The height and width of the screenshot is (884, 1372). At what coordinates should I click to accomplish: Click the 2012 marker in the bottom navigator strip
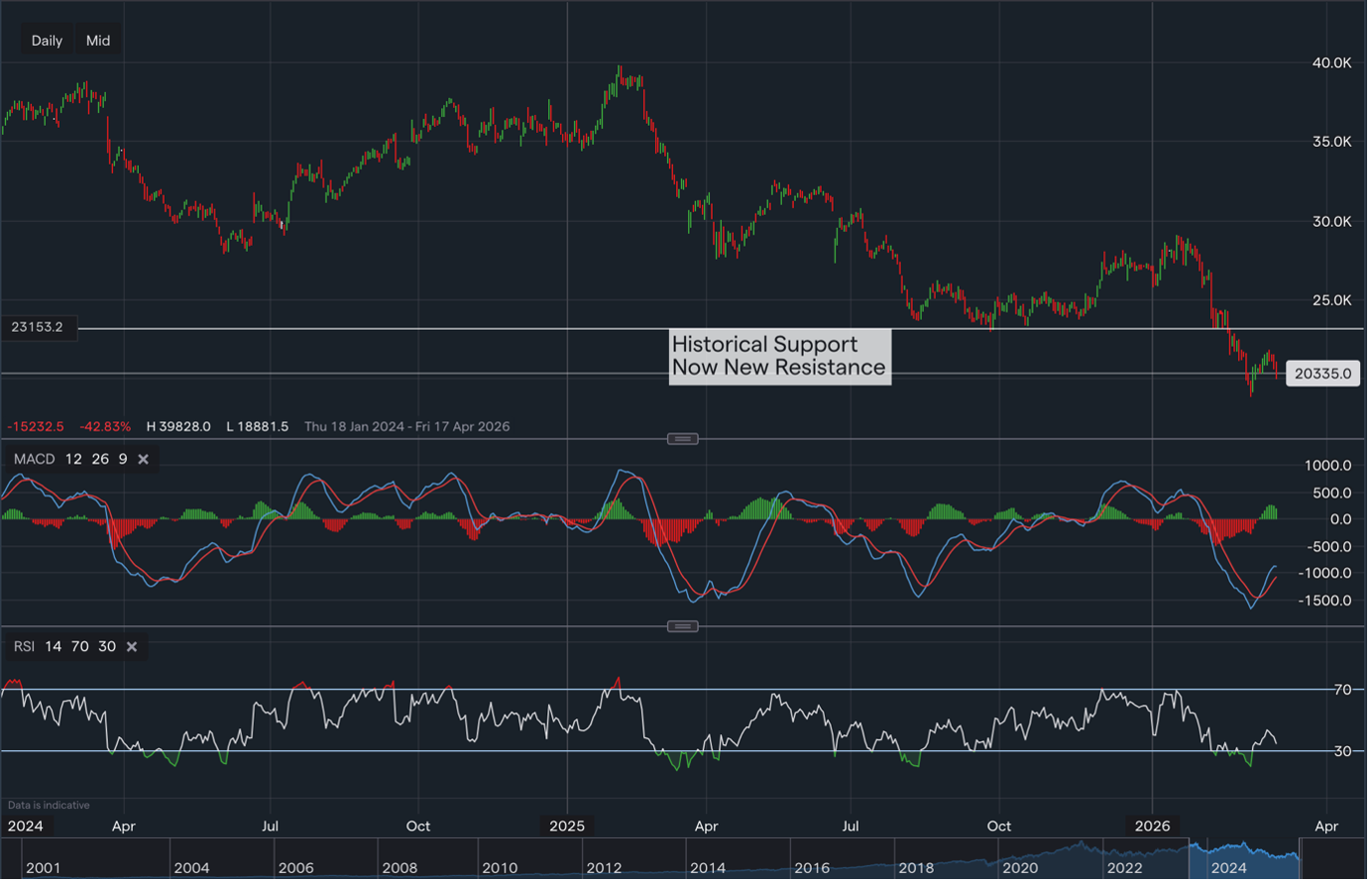pyautogui.click(x=603, y=867)
